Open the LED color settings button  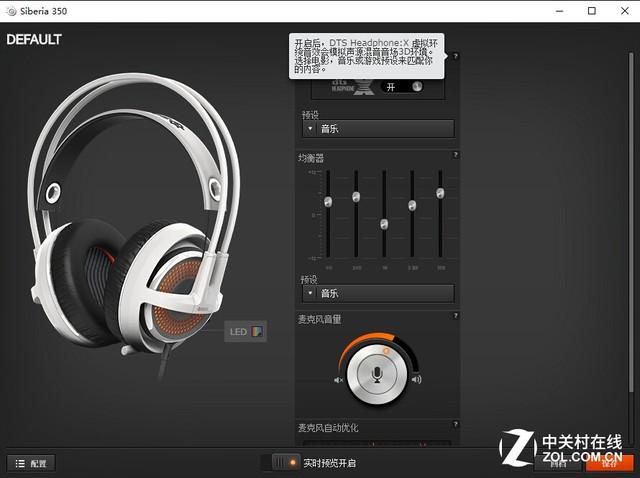pos(246,331)
